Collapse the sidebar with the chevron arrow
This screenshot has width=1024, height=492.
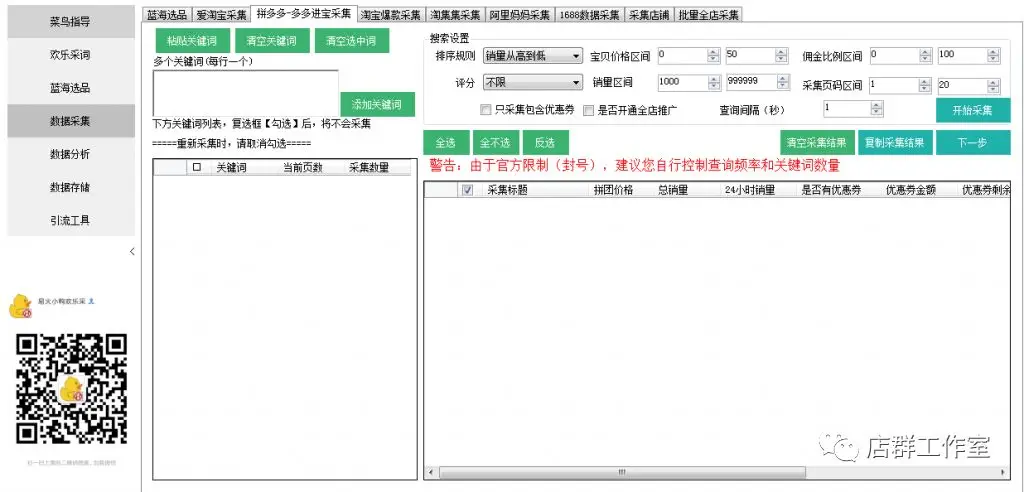click(x=132, y=252)
